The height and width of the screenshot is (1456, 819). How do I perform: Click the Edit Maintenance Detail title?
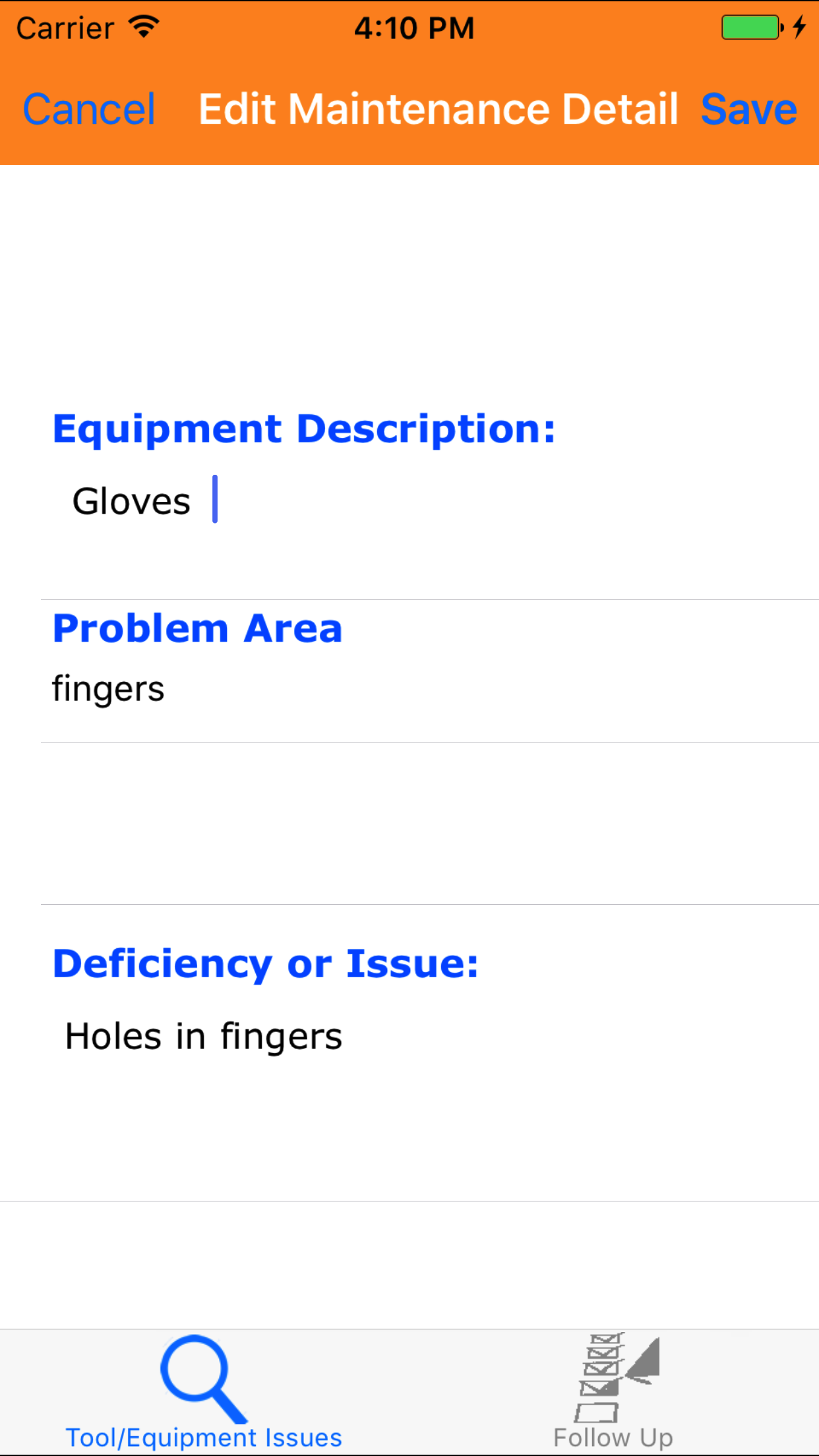pyautogui.click(x=438, y=109)
